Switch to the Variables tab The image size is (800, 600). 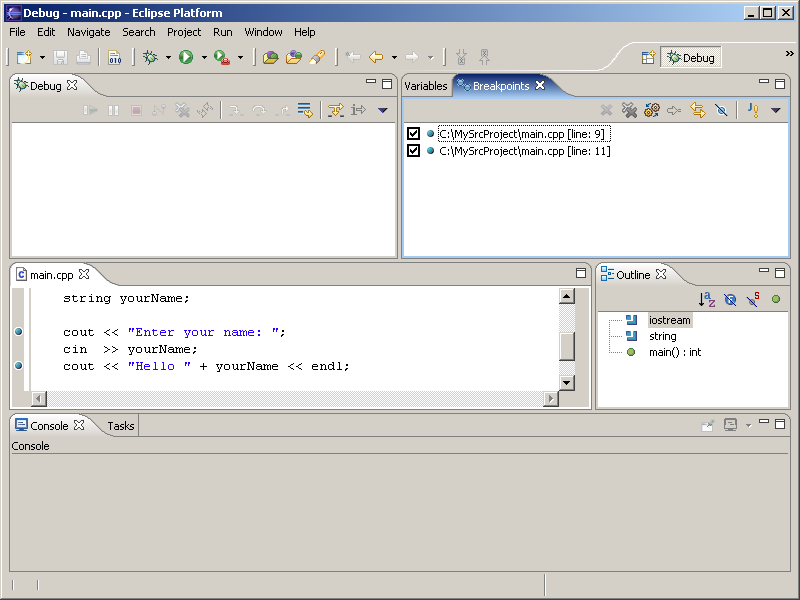426,86
